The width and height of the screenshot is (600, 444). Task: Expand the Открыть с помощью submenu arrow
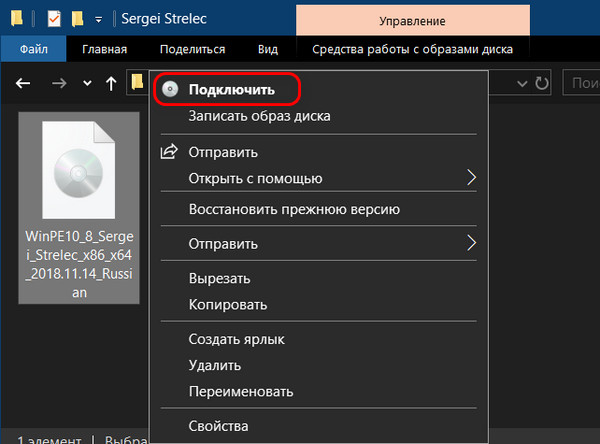tap(471, 178)
